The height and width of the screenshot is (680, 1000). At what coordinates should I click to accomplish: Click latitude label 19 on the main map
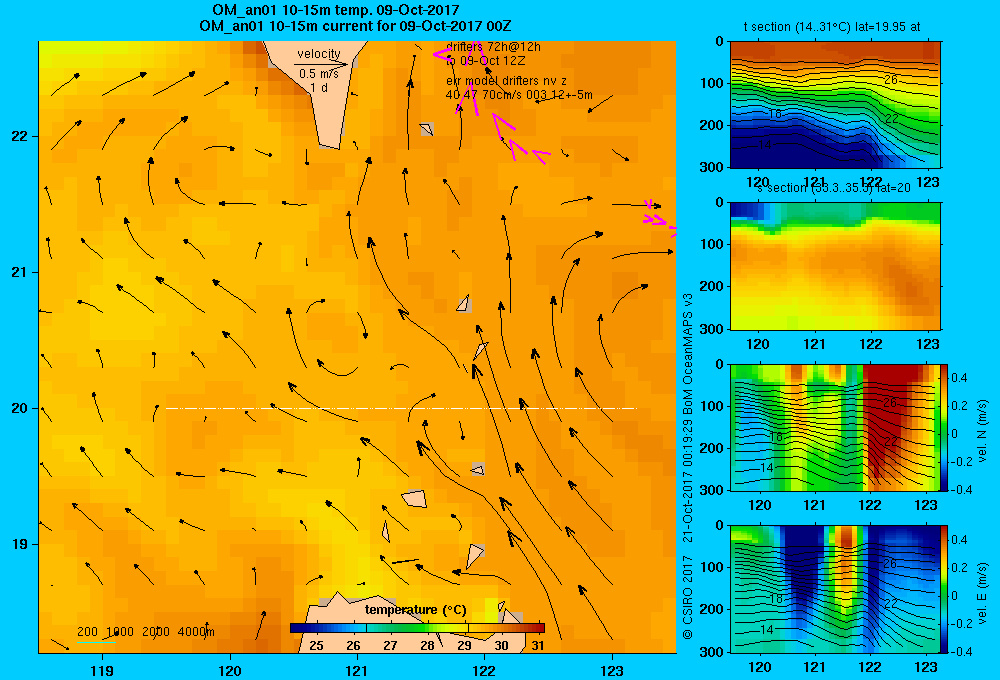click(19, 544)
